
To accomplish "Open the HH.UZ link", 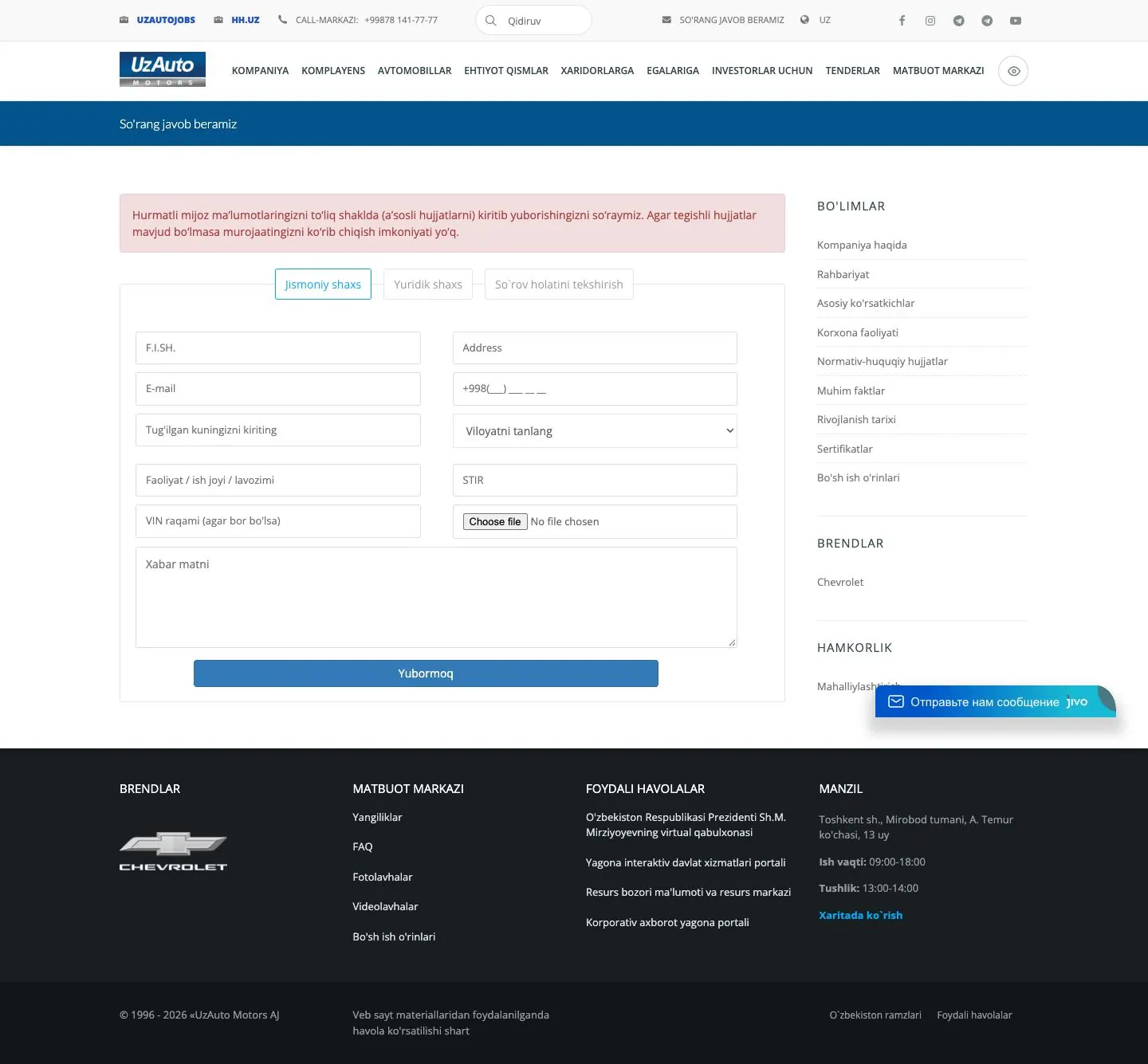I will (x=246, y=20).
